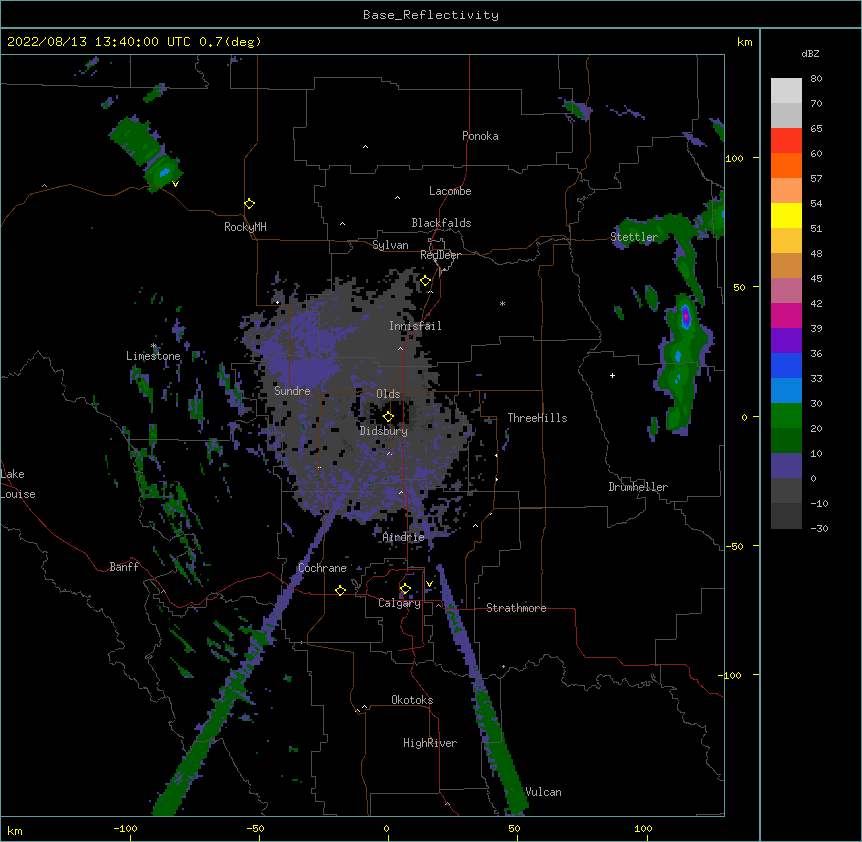Image resolution: width=862 pixels, height=842 pixels.
Task: Click the Lake Louise label
Action: (x=18, y=484)
